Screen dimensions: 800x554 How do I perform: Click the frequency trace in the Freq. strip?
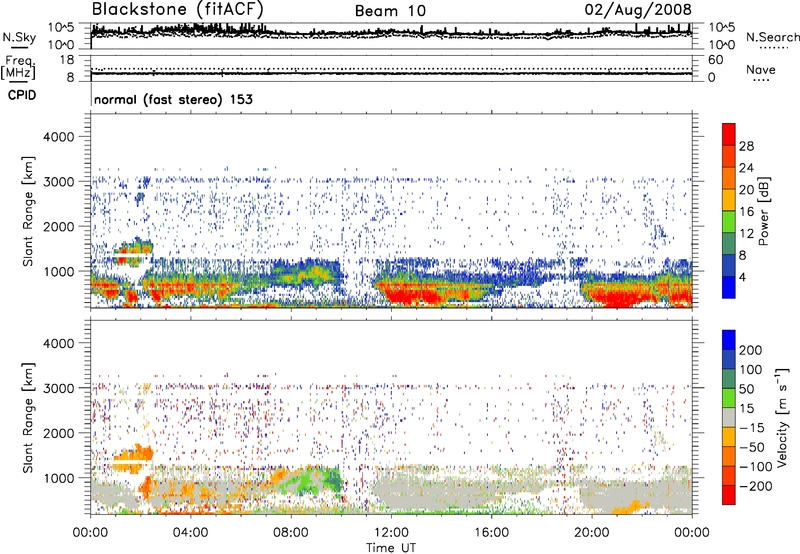(391, 73)
